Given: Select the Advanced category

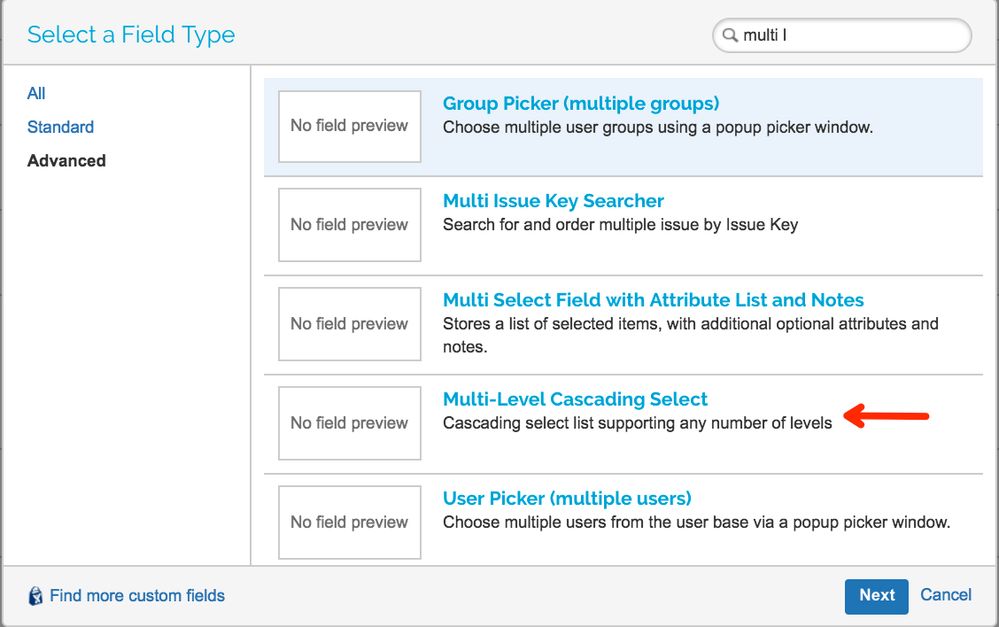Looking at the screenshot, I should pyautogui.click(x=67, y=161).
